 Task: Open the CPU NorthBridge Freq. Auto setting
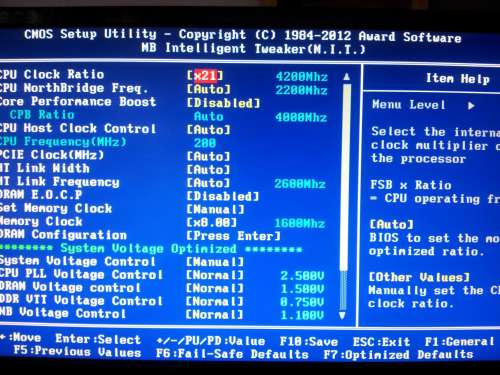click(x=209, y=89)
